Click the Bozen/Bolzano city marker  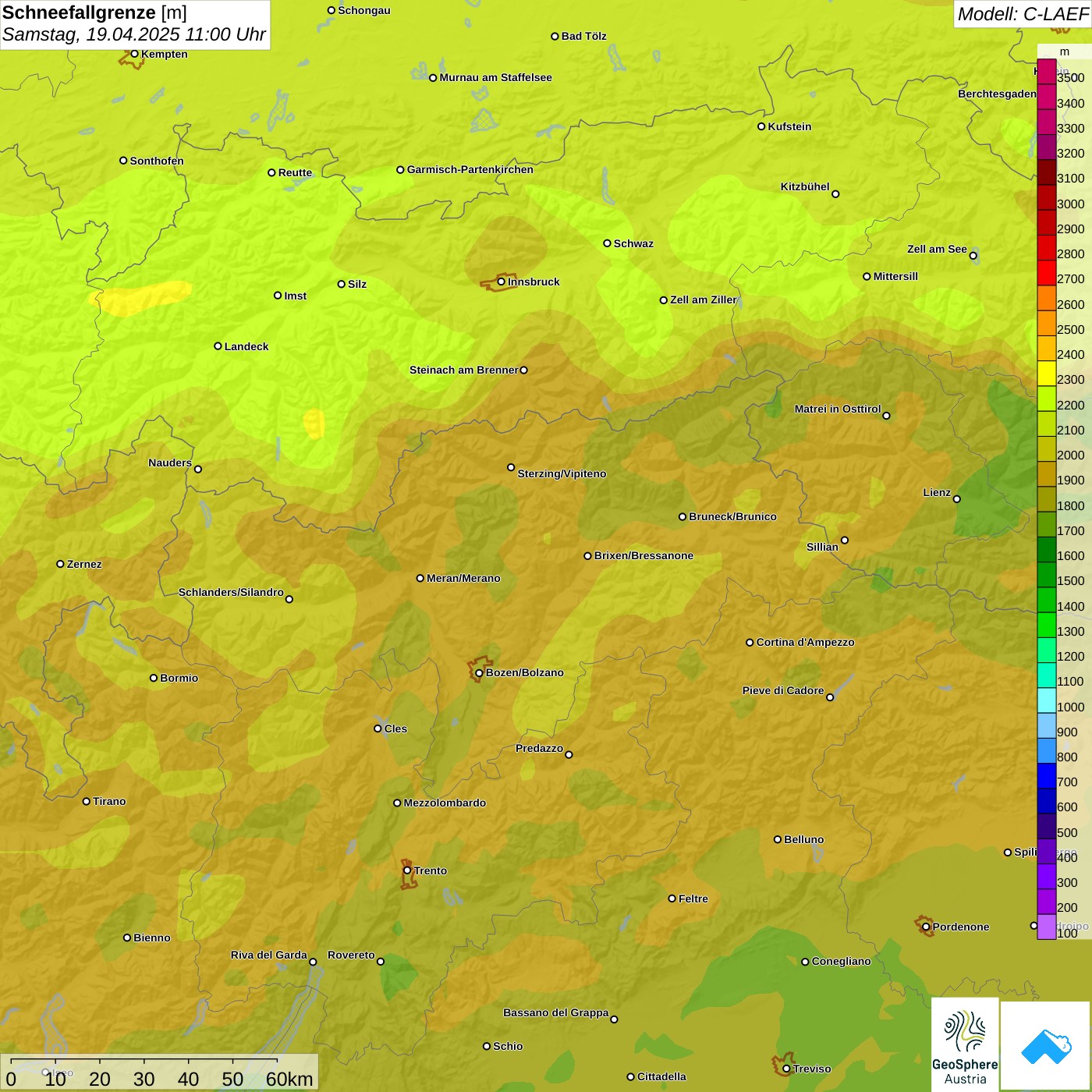pyautogui.click(x=479, y=672)
